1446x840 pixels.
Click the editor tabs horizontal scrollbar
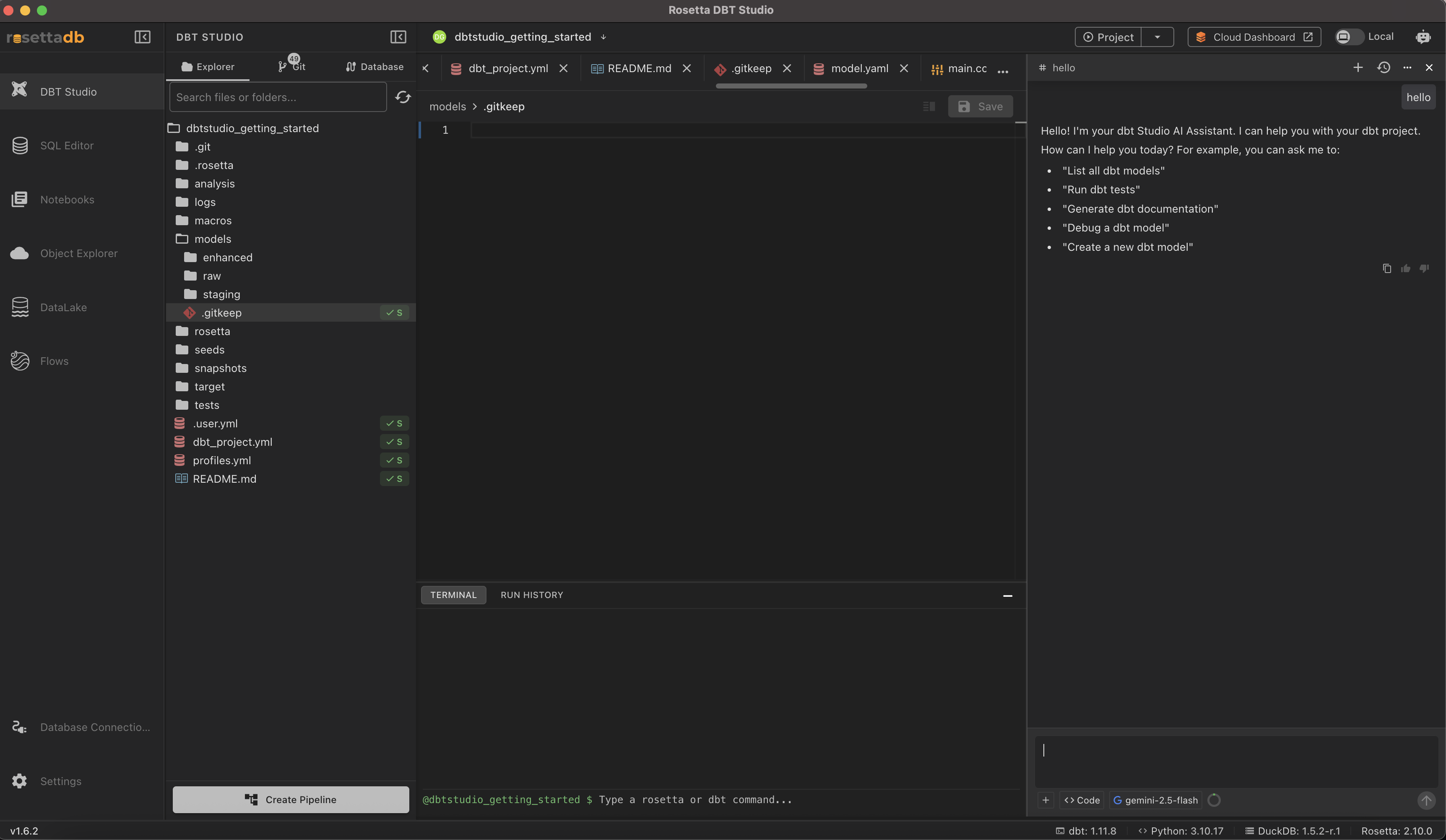(x=791, y=86)
